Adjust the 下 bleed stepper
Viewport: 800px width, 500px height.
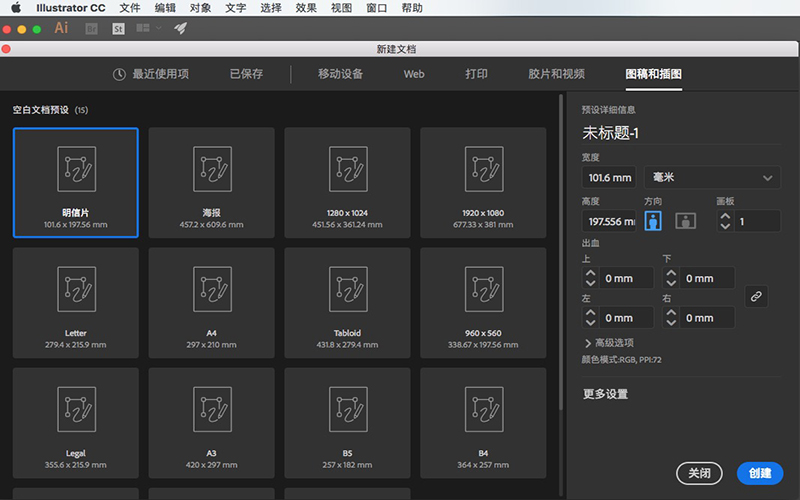click(x=671, y=278)
